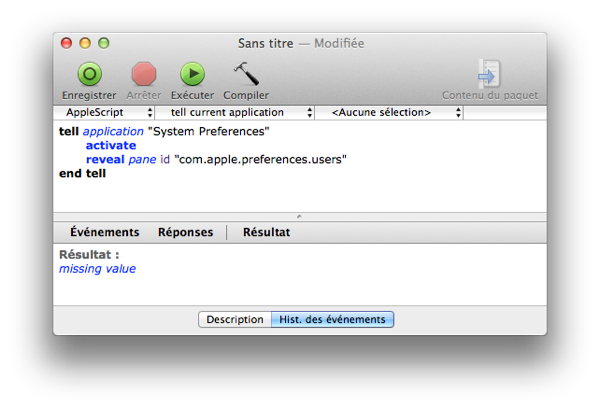Viewport: 600px width, 409px height.
Task: Select the Réponses tab
Action: (185, 232)
